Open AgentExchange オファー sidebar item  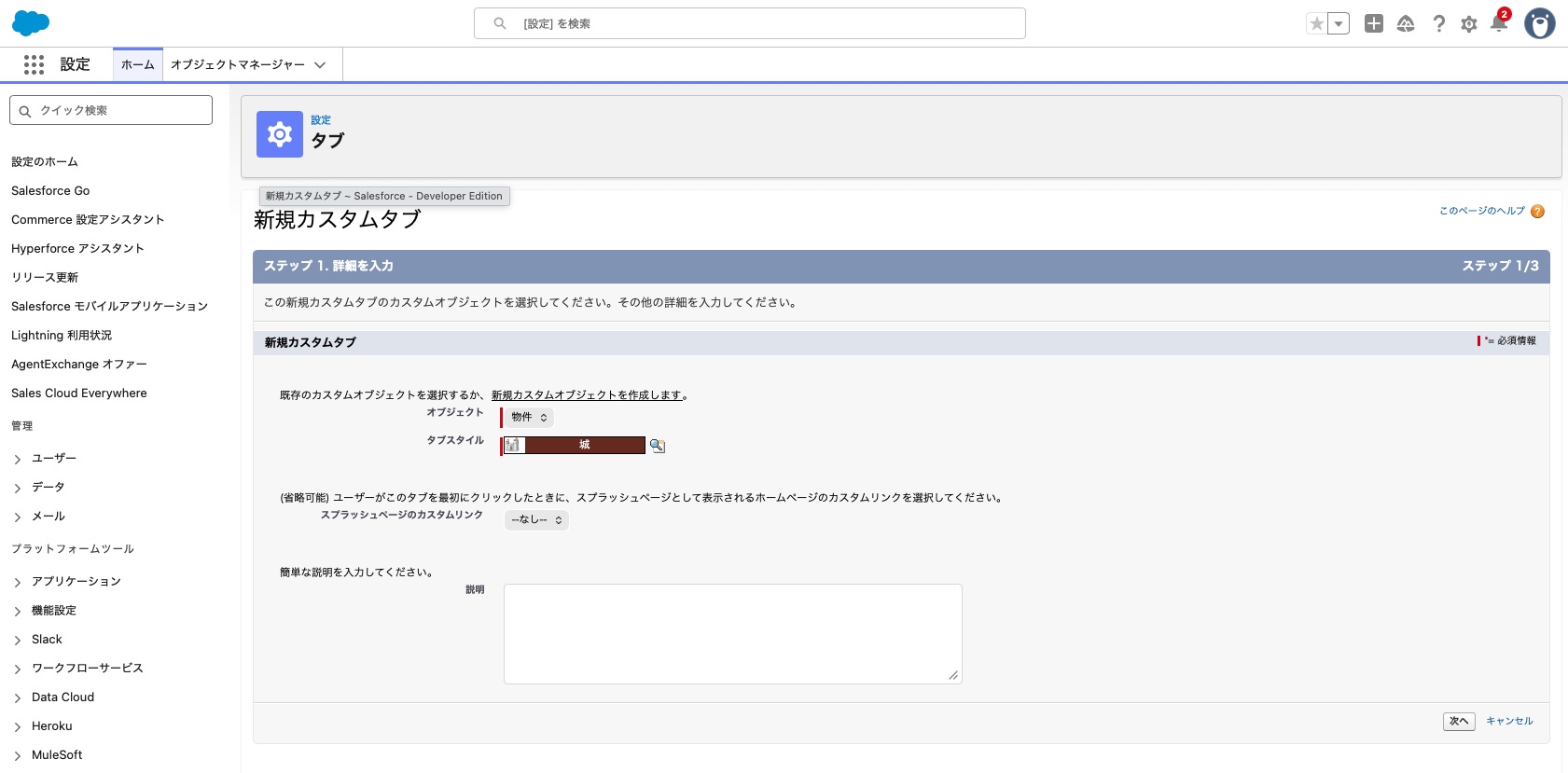(x=79, y=364)
